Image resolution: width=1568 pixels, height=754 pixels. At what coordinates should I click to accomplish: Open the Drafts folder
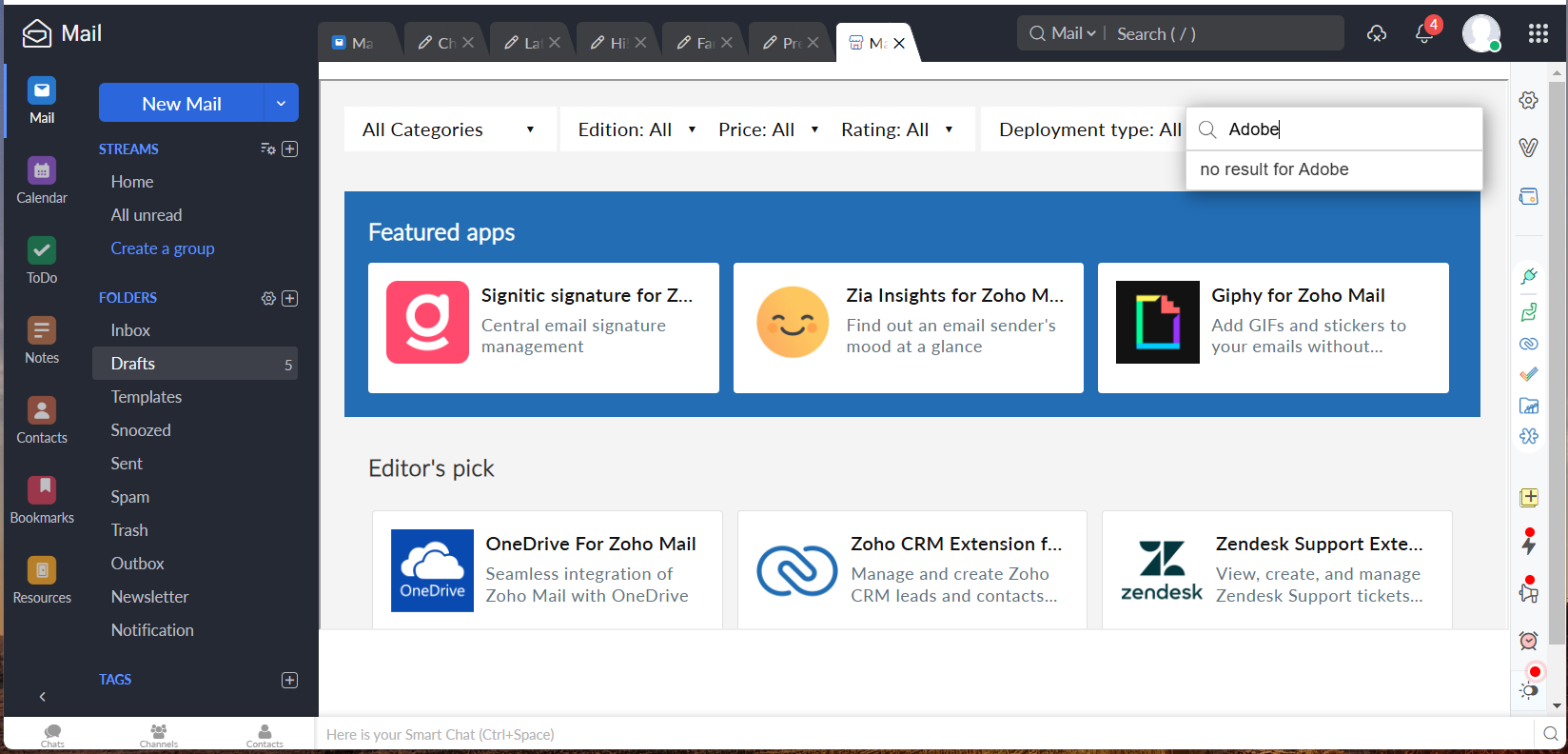(x=195, y=364)
